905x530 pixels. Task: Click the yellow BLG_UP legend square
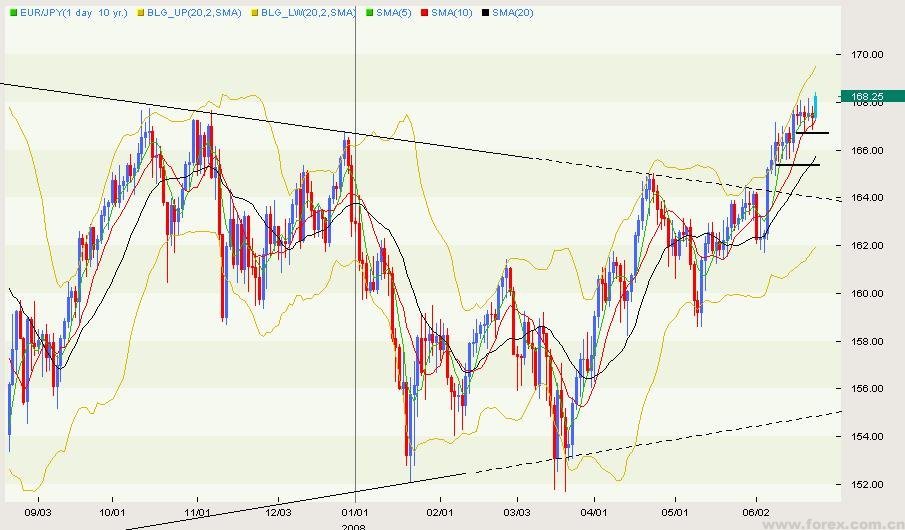[x=139, y=12]
